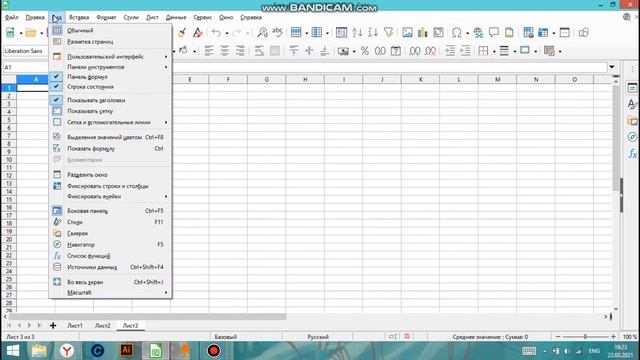Click Find and Replace icon

pyautogui.click(x=262, y=33)
